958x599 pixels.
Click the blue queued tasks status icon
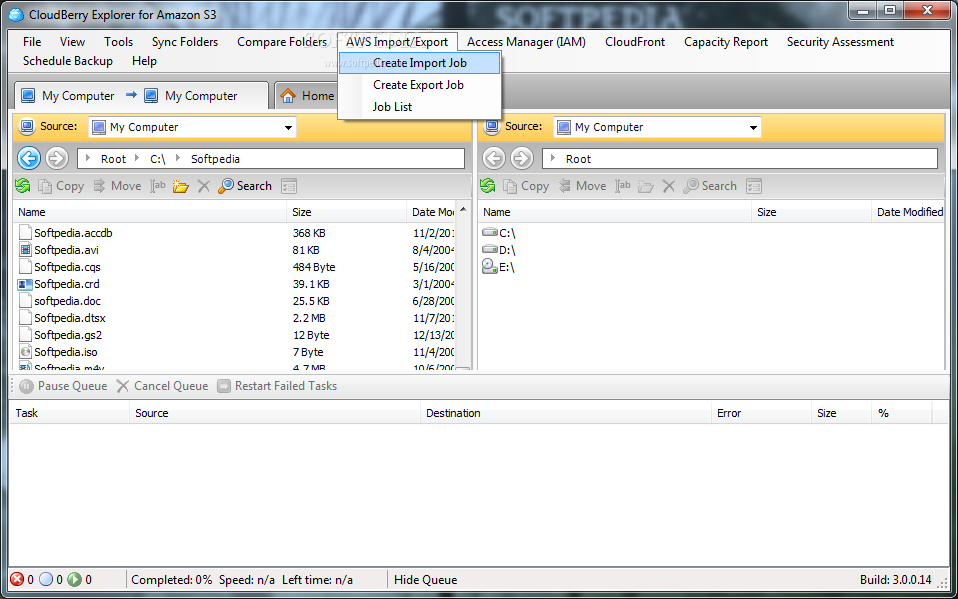(46, 579)
